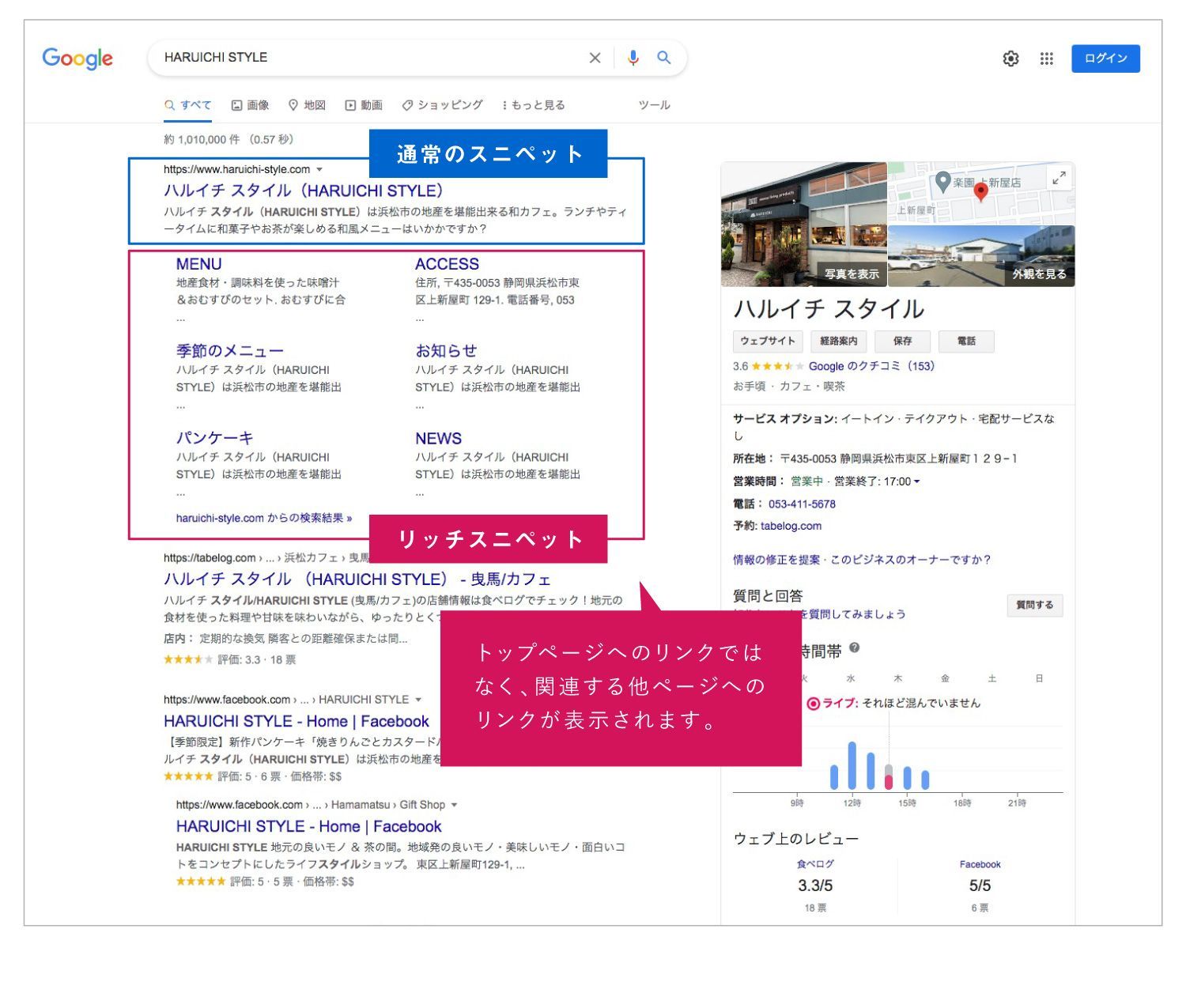Open the tabelog 曳馬/カフェ result title

[x=357, y=580]
